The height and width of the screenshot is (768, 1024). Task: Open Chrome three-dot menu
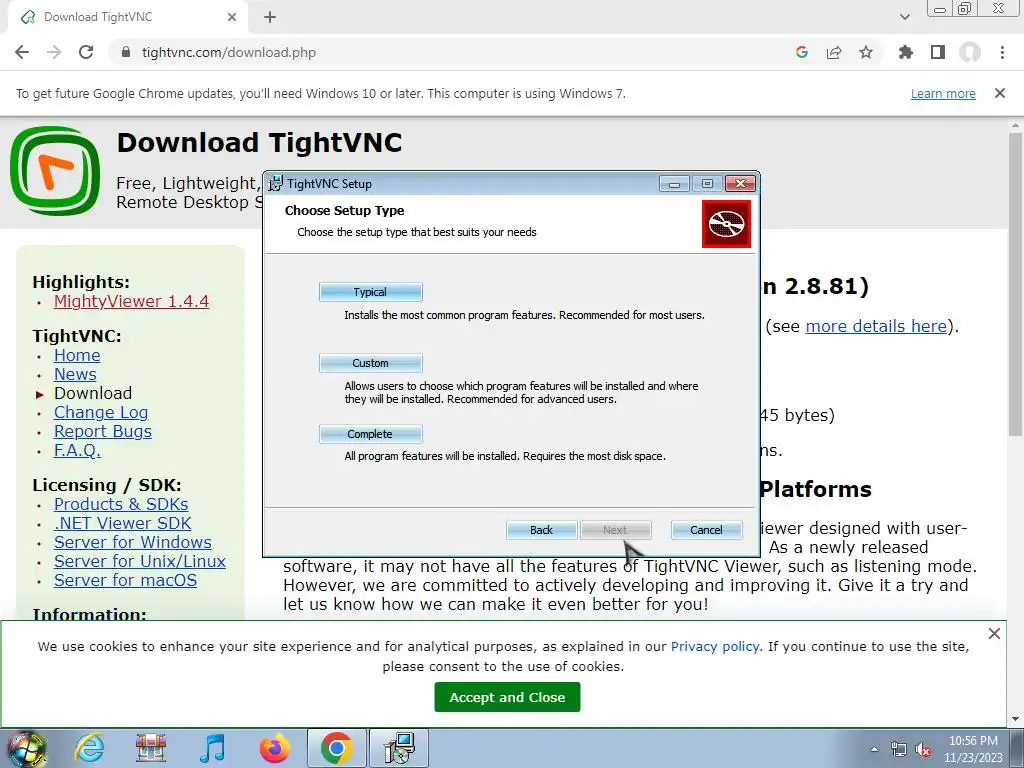click(x=1002, y=52)
